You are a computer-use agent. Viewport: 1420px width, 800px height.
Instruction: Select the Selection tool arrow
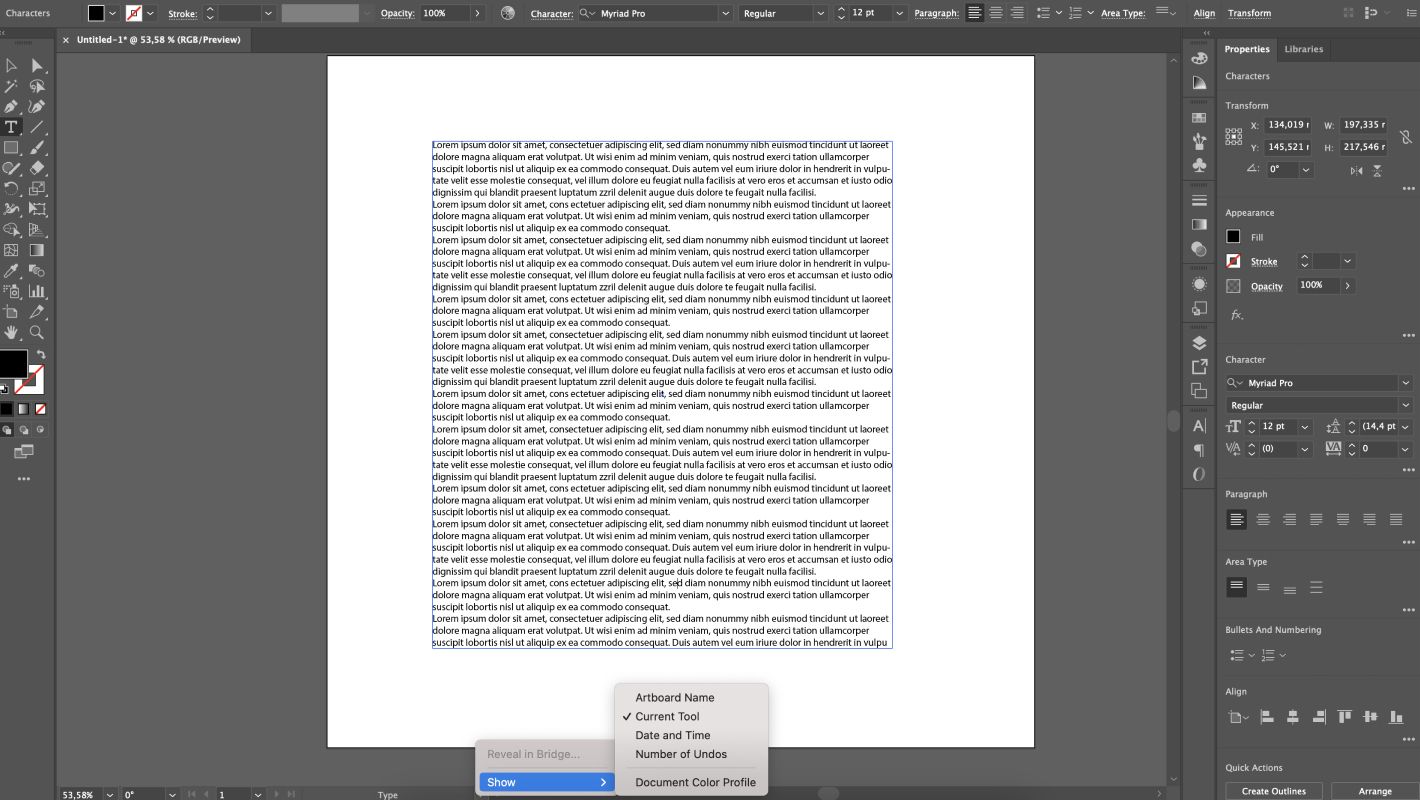click(11, 66)
